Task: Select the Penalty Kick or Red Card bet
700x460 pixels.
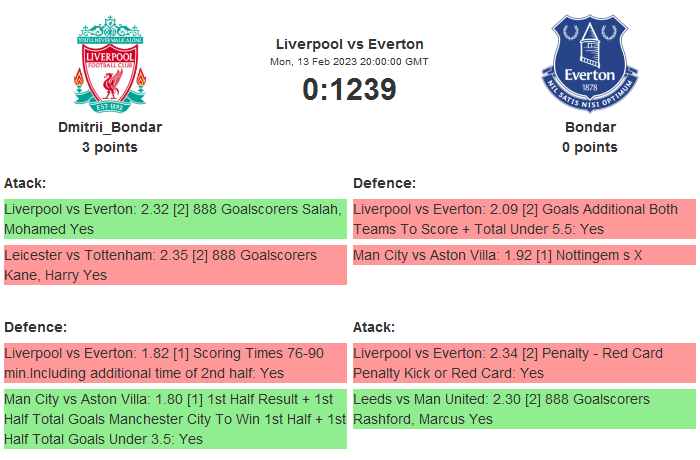Action: tap(523, 363)
